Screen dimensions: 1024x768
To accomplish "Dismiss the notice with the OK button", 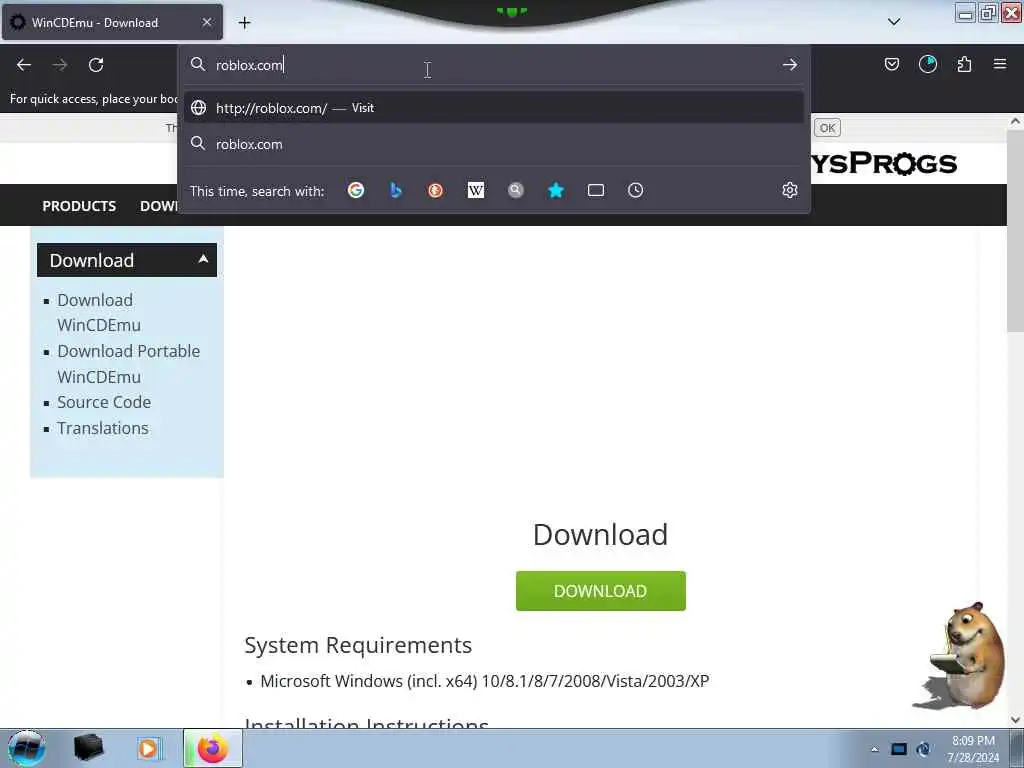I will point(827,128).
